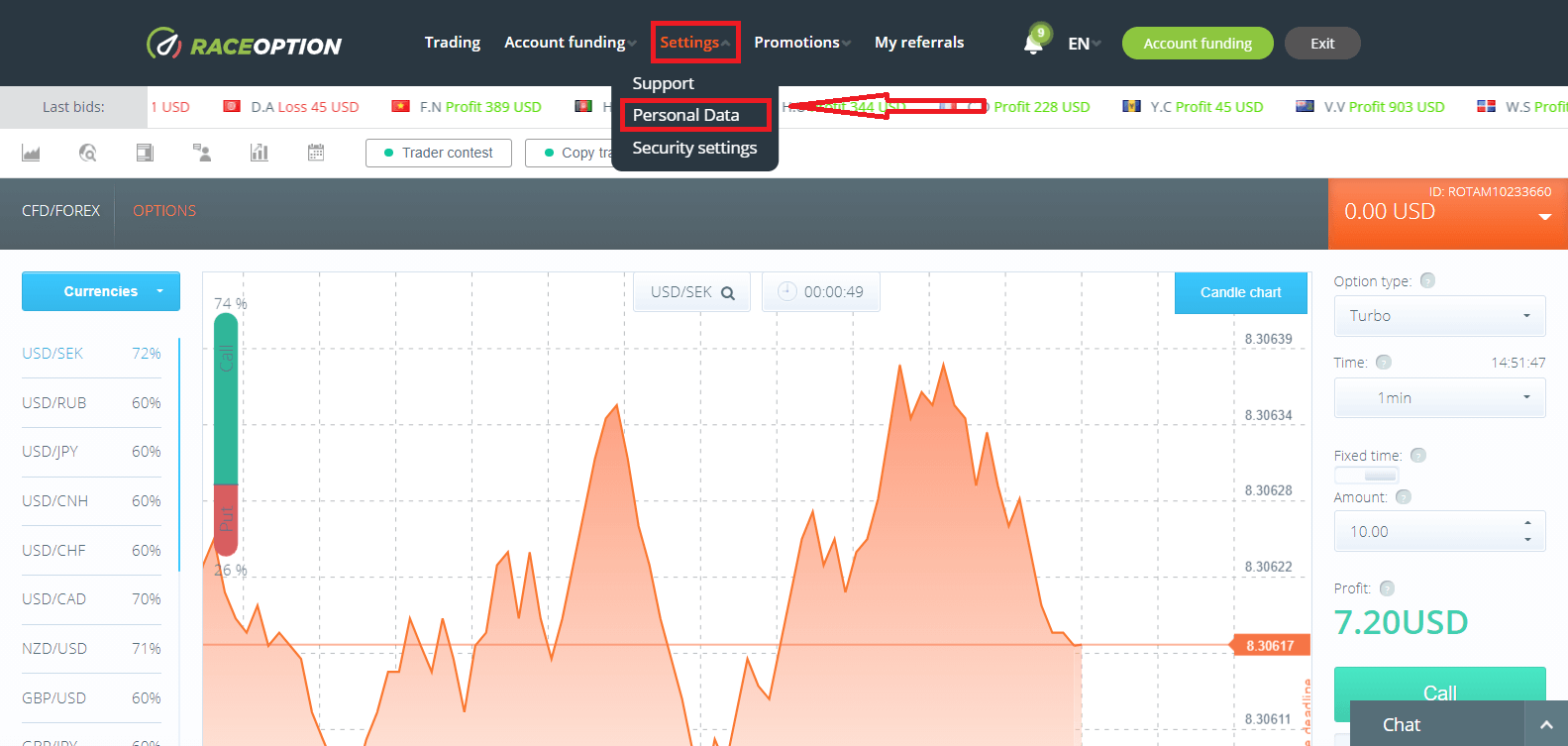
Task: Open the chart search analysis icon
Action: coord(87,153)
